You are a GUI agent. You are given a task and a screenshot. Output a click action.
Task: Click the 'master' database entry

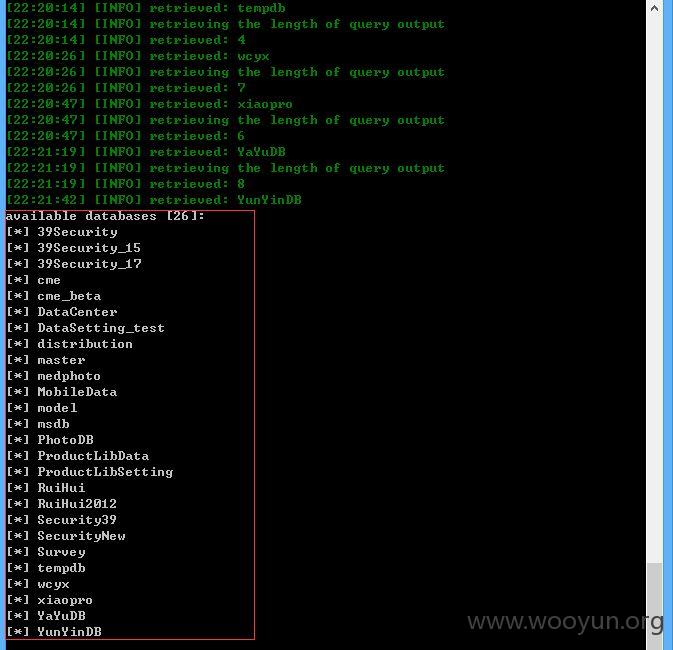[x=46, y=360]
